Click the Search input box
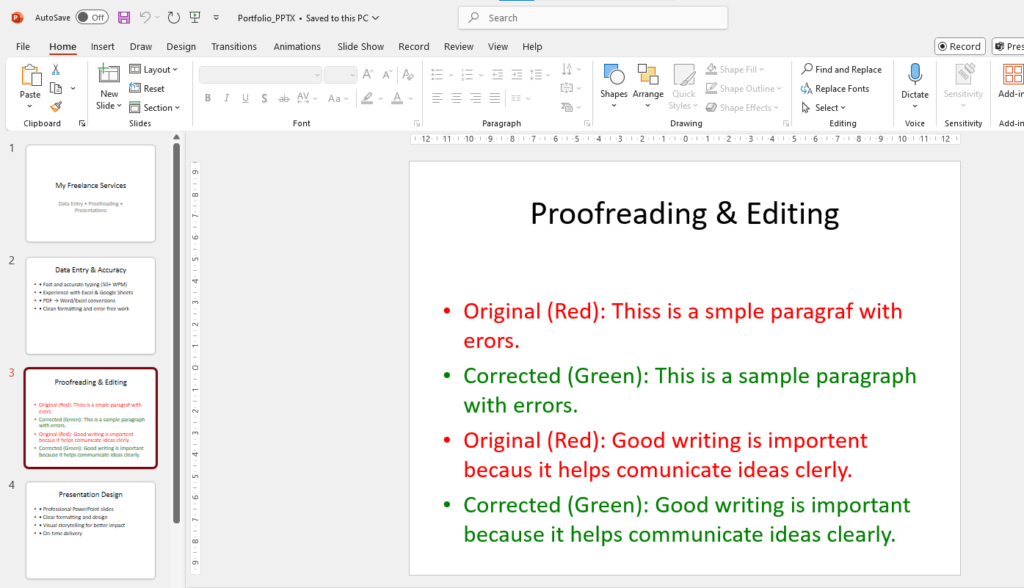Image resolution: width=1024 pixels, height=588 pixels. tap(593, 18)
